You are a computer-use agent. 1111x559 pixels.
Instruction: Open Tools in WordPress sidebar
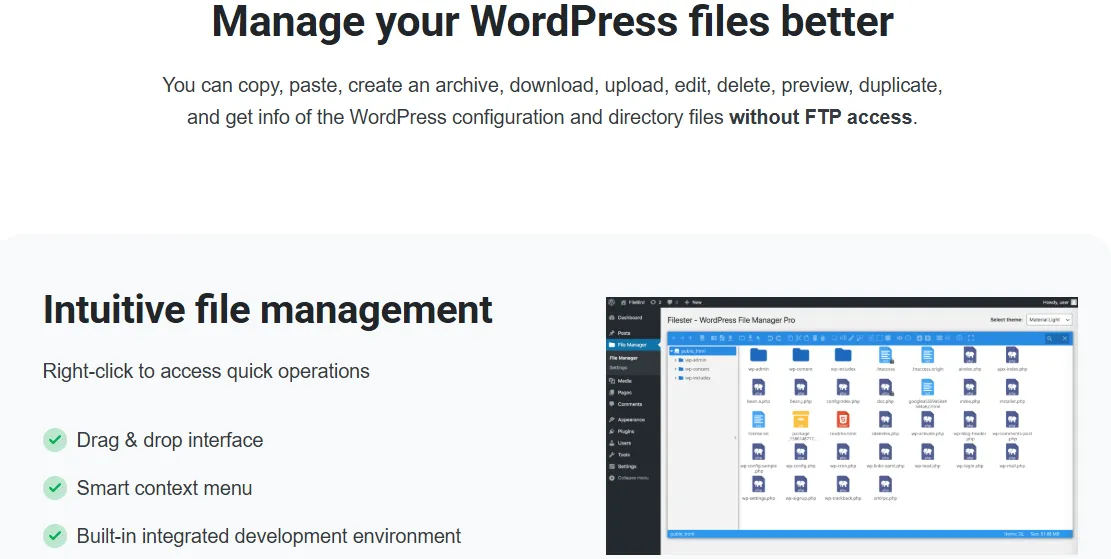[619, 455]
